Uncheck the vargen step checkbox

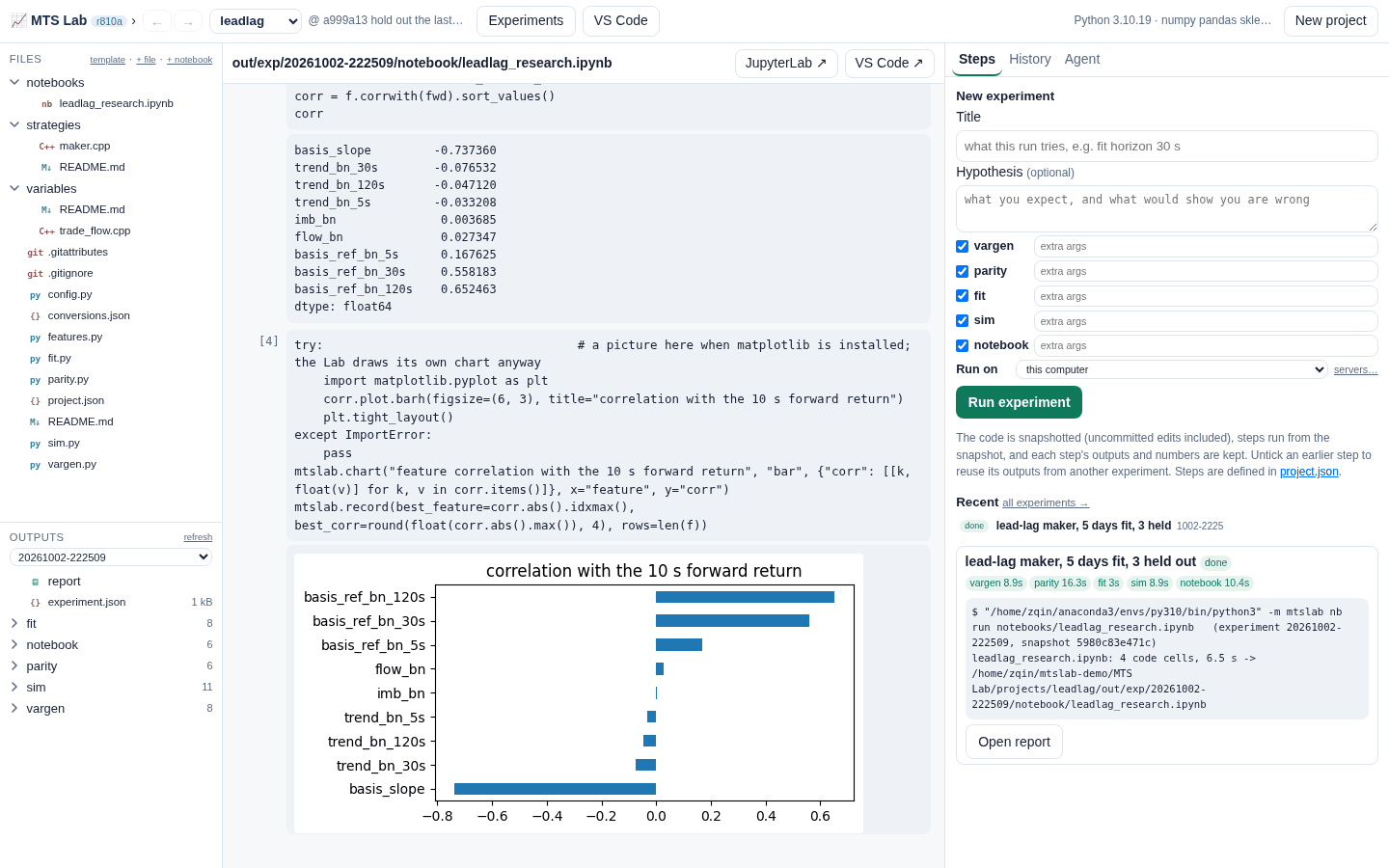(x=962, y=247)
